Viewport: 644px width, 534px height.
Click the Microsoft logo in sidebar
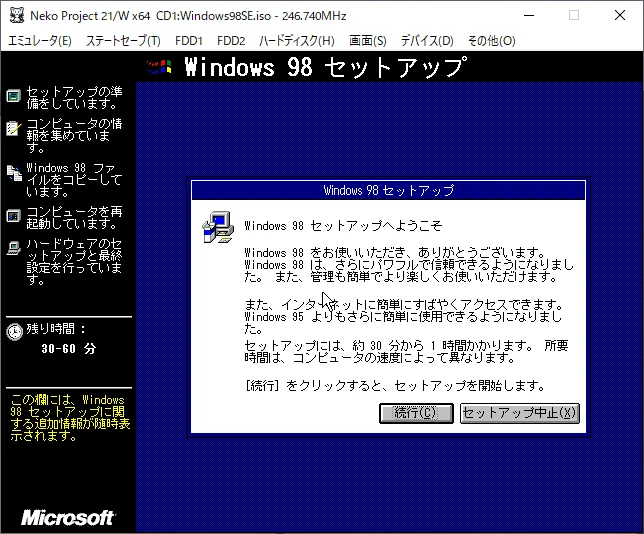[x=68, y=518]
